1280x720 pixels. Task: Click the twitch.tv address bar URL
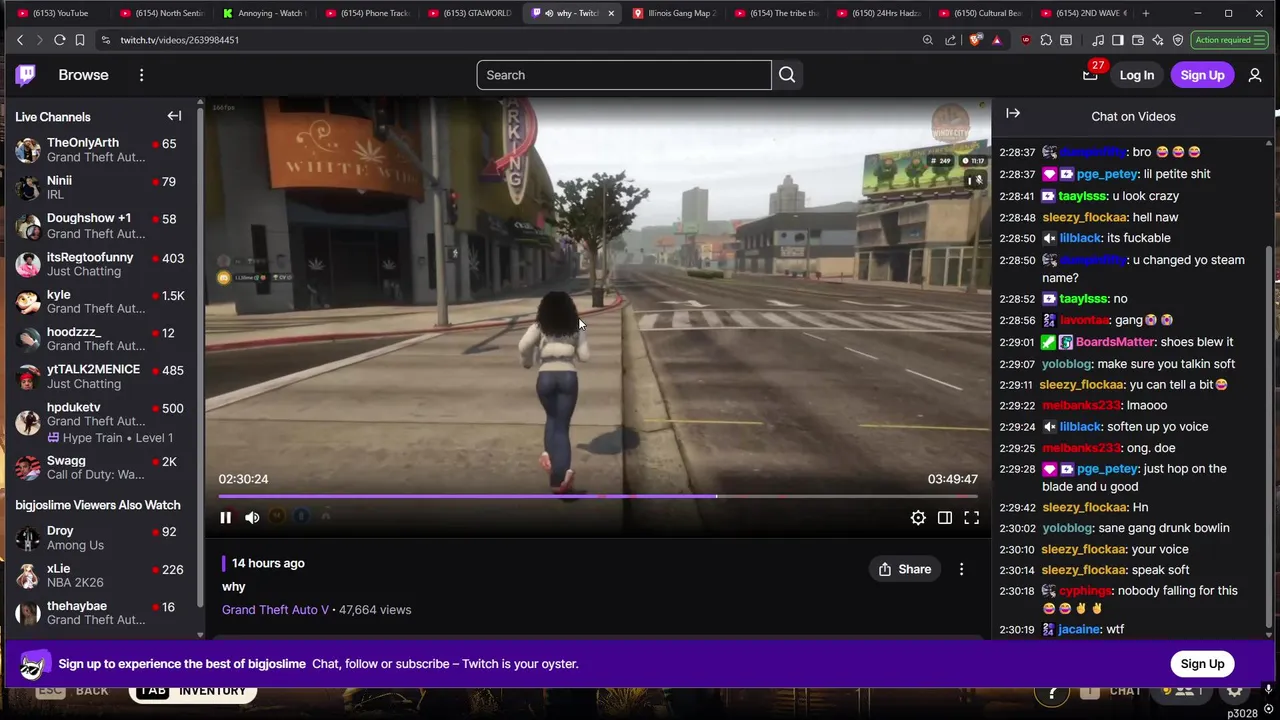point(179,40)
